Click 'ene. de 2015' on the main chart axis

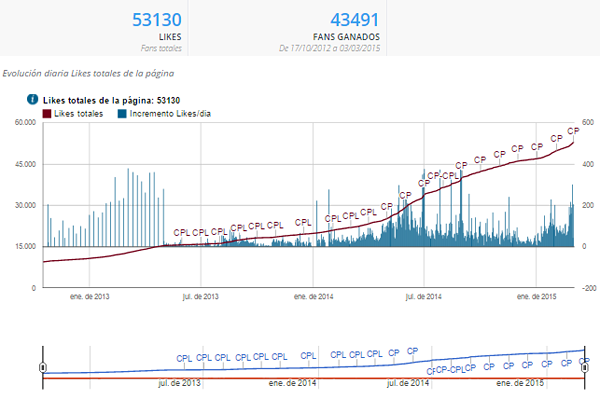[x=536, y=296]
